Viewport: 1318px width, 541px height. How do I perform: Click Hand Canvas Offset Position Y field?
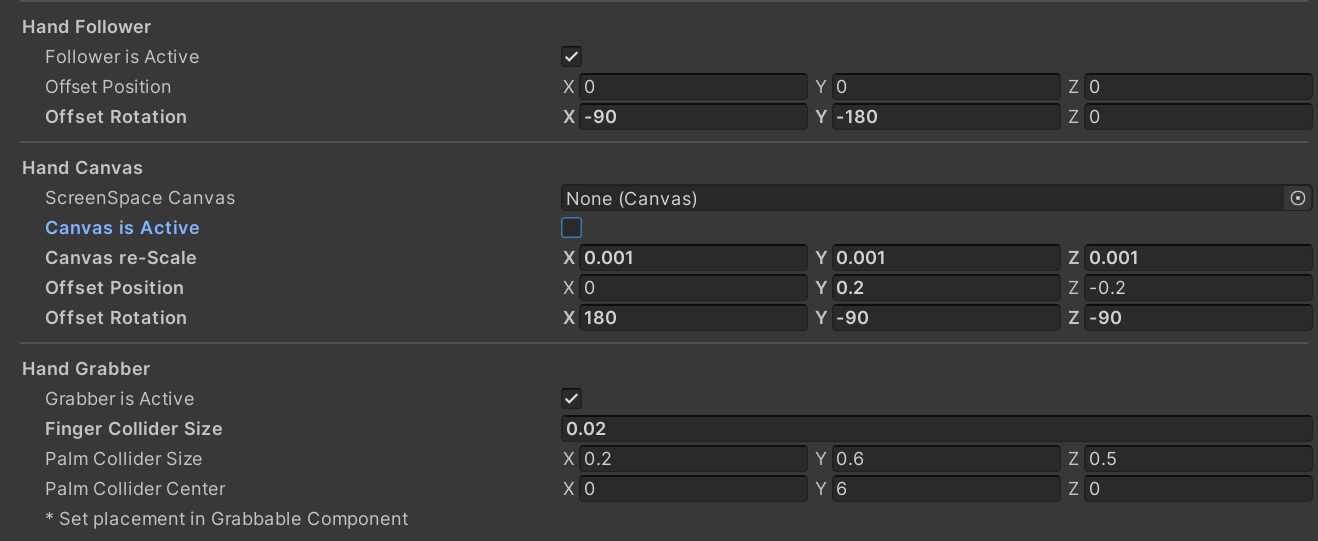point(945,288)
